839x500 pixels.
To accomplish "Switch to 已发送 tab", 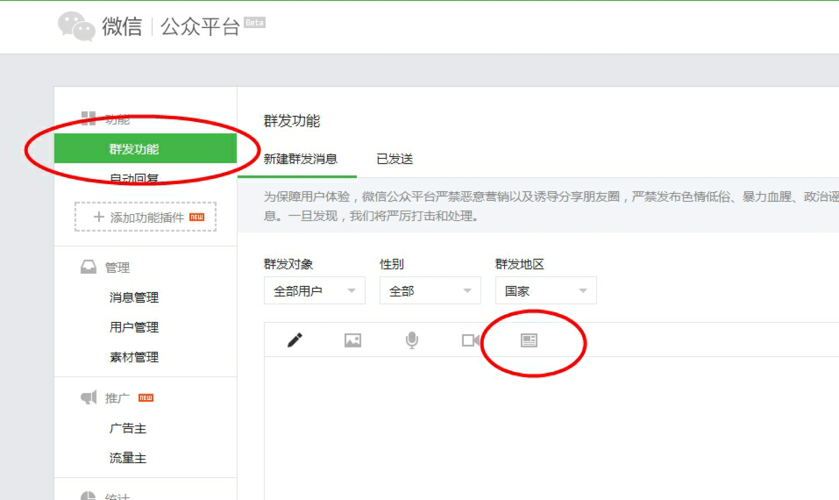I will (395, 159).
